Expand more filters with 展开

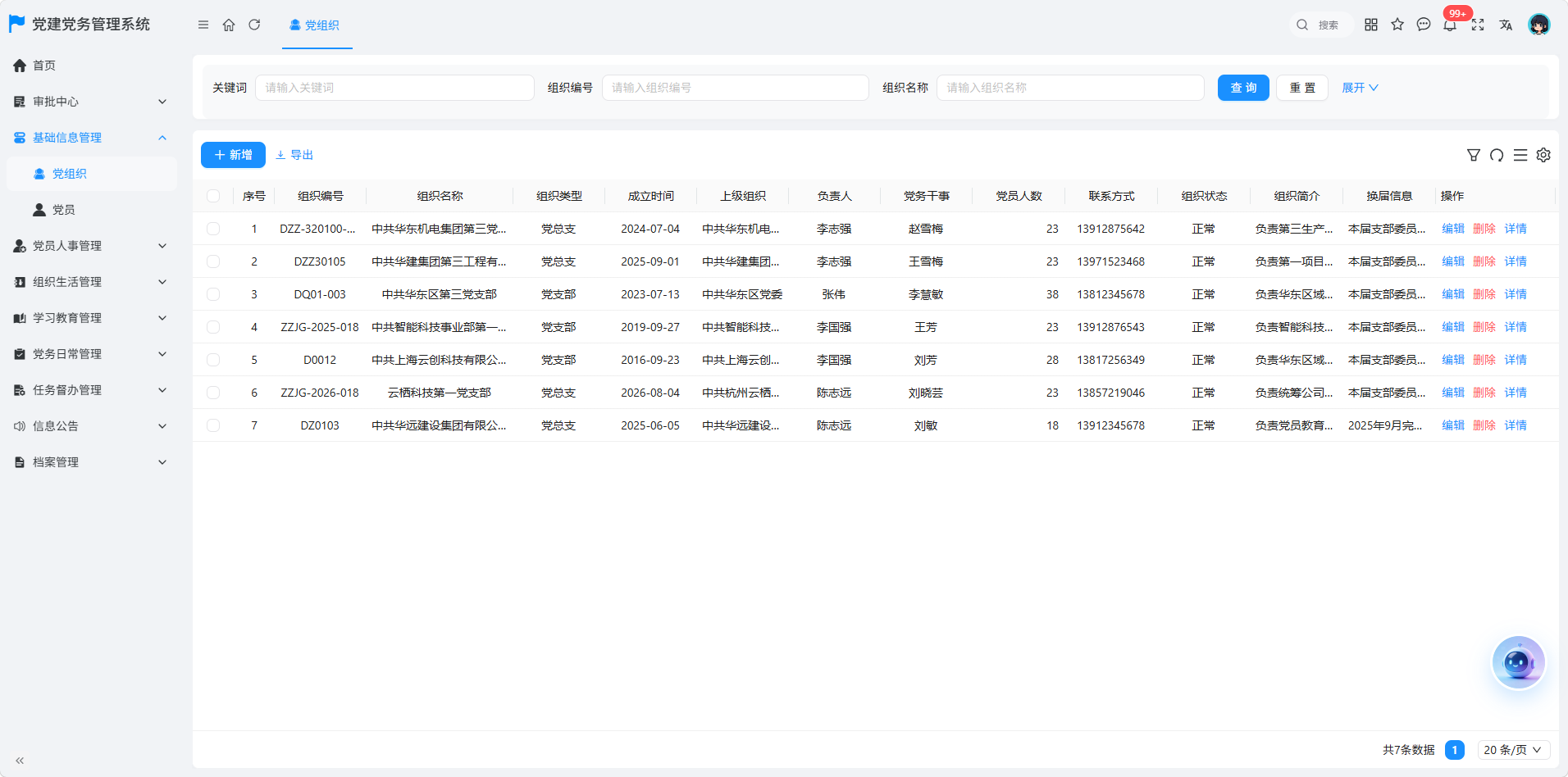click(x=1360, y=88)
